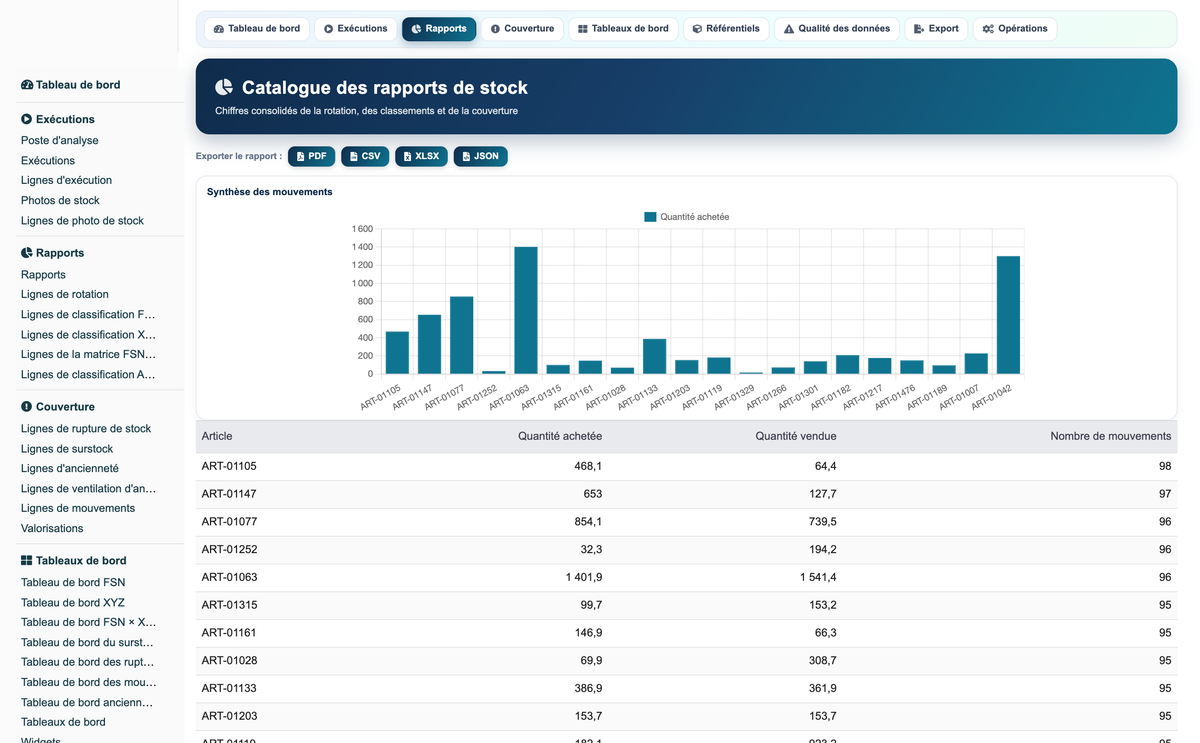Open Valorisations in the sidebar
The image size is (1200, 743).
[x=52, y=529]
